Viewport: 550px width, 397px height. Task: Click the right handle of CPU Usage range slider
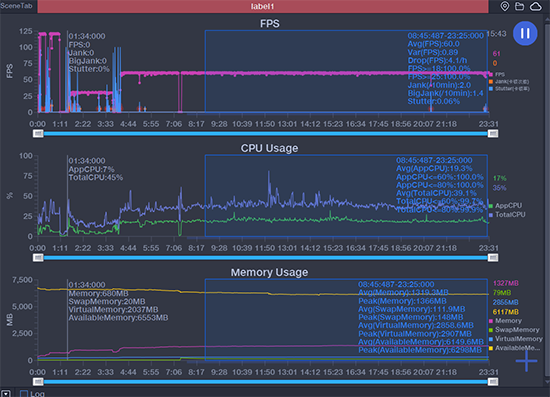click(493, 258)
